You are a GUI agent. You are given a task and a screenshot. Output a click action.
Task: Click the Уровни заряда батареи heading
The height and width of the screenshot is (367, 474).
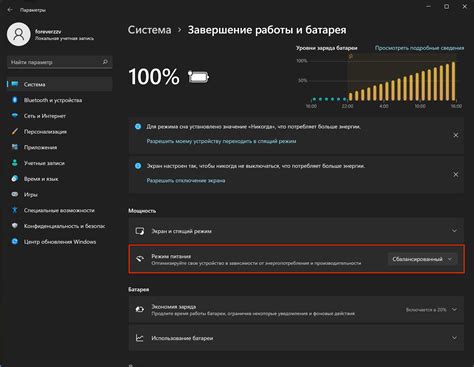point(327,48)
